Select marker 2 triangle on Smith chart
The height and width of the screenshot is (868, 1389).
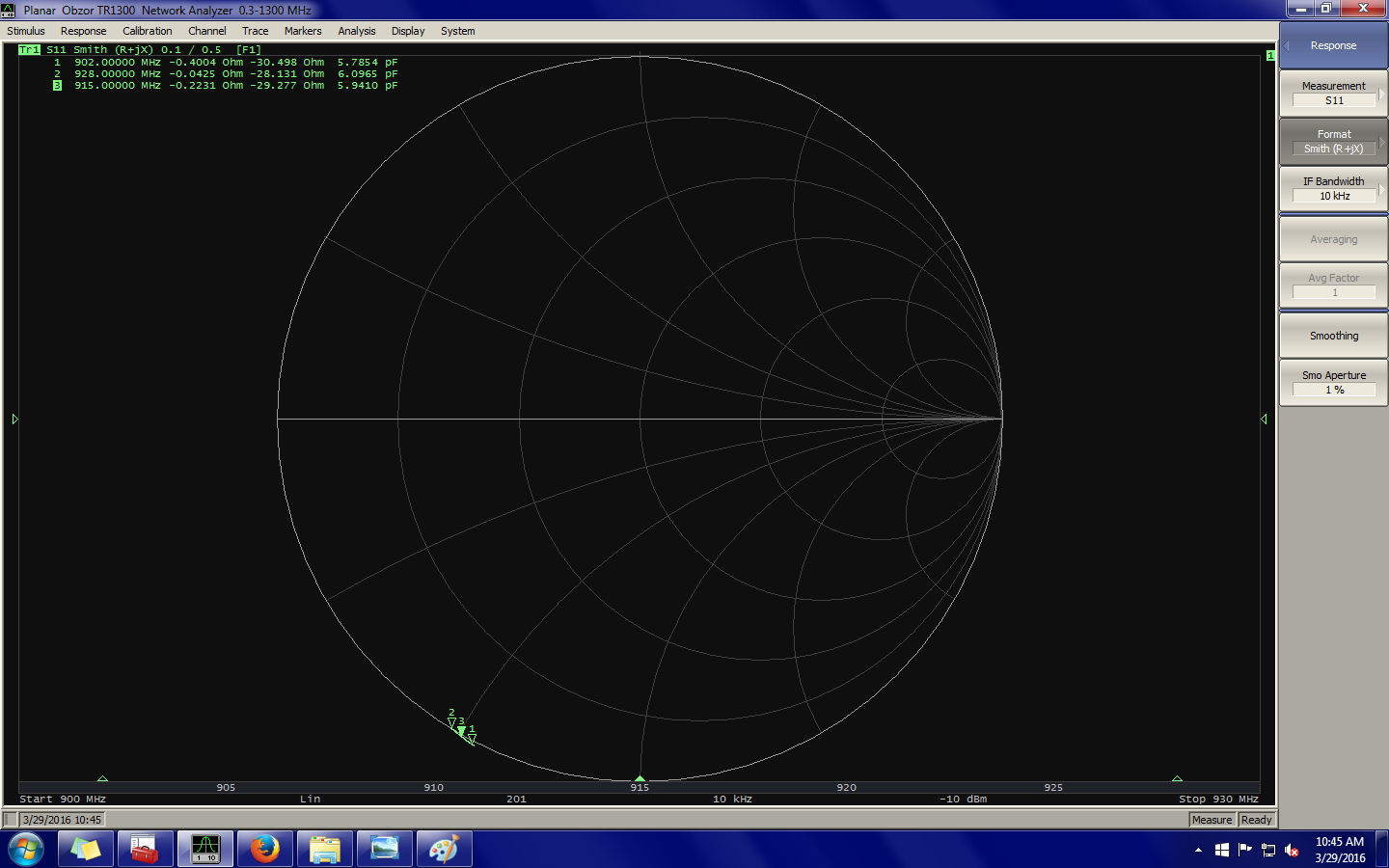(451, 721)
